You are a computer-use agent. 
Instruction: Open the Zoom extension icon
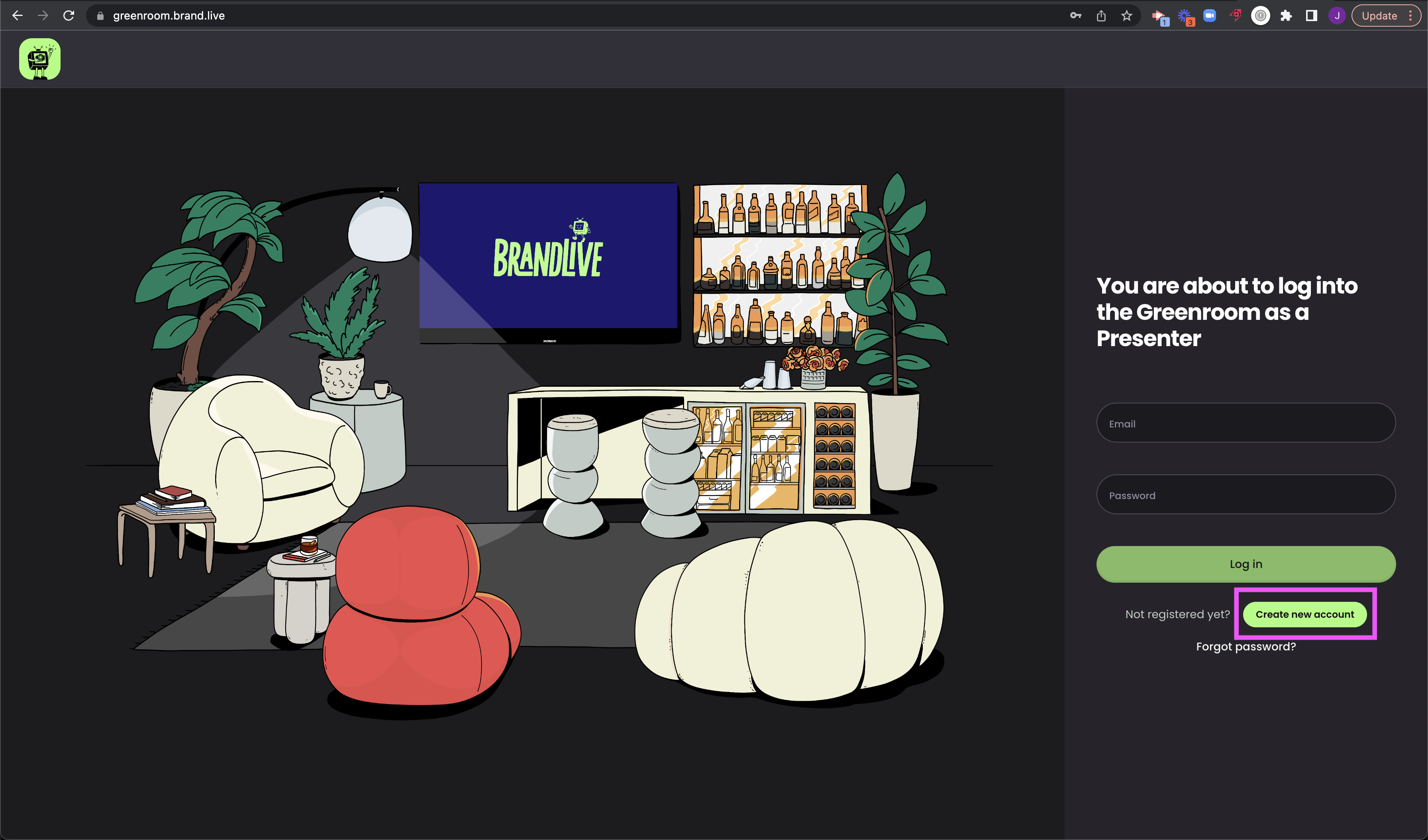tap(1210, 16)
